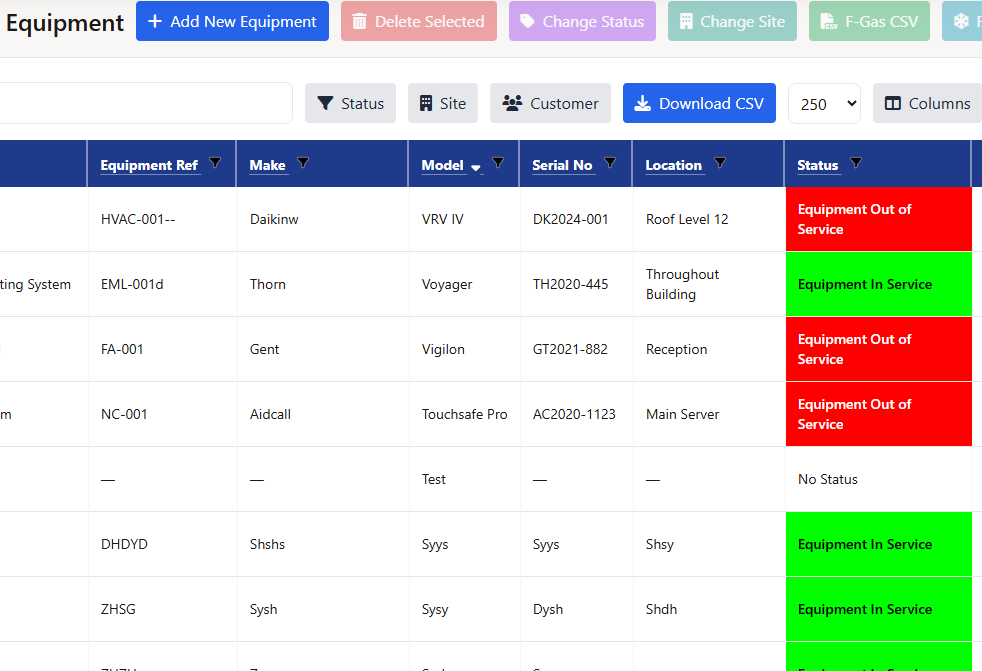The width and height of the screenshot is (982, 671).
Task: Click ZHSG In Service status
Action: pyautogui.click(x=879, y=610)
